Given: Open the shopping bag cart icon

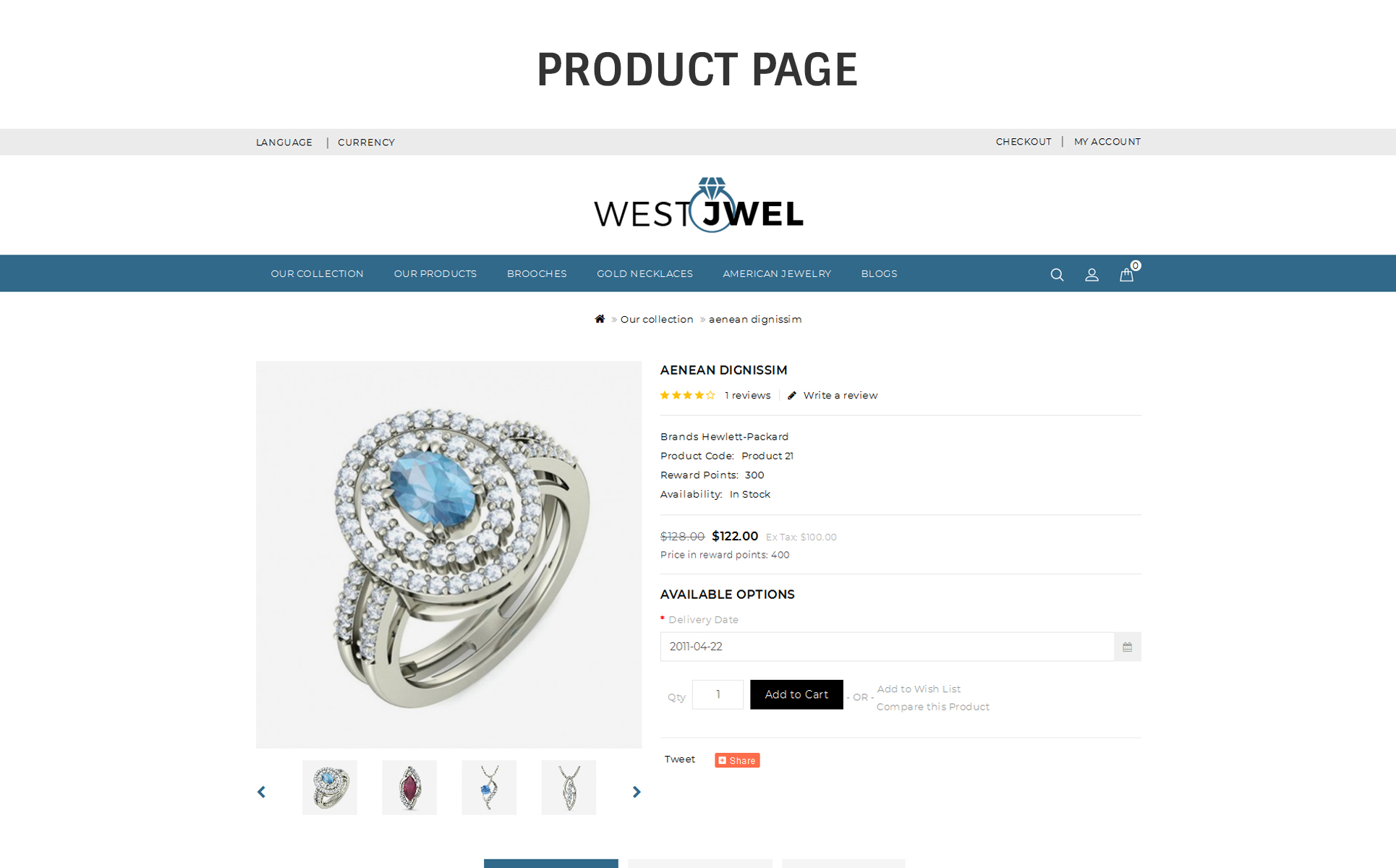Looking at the screenshot, I should 1126,274.
